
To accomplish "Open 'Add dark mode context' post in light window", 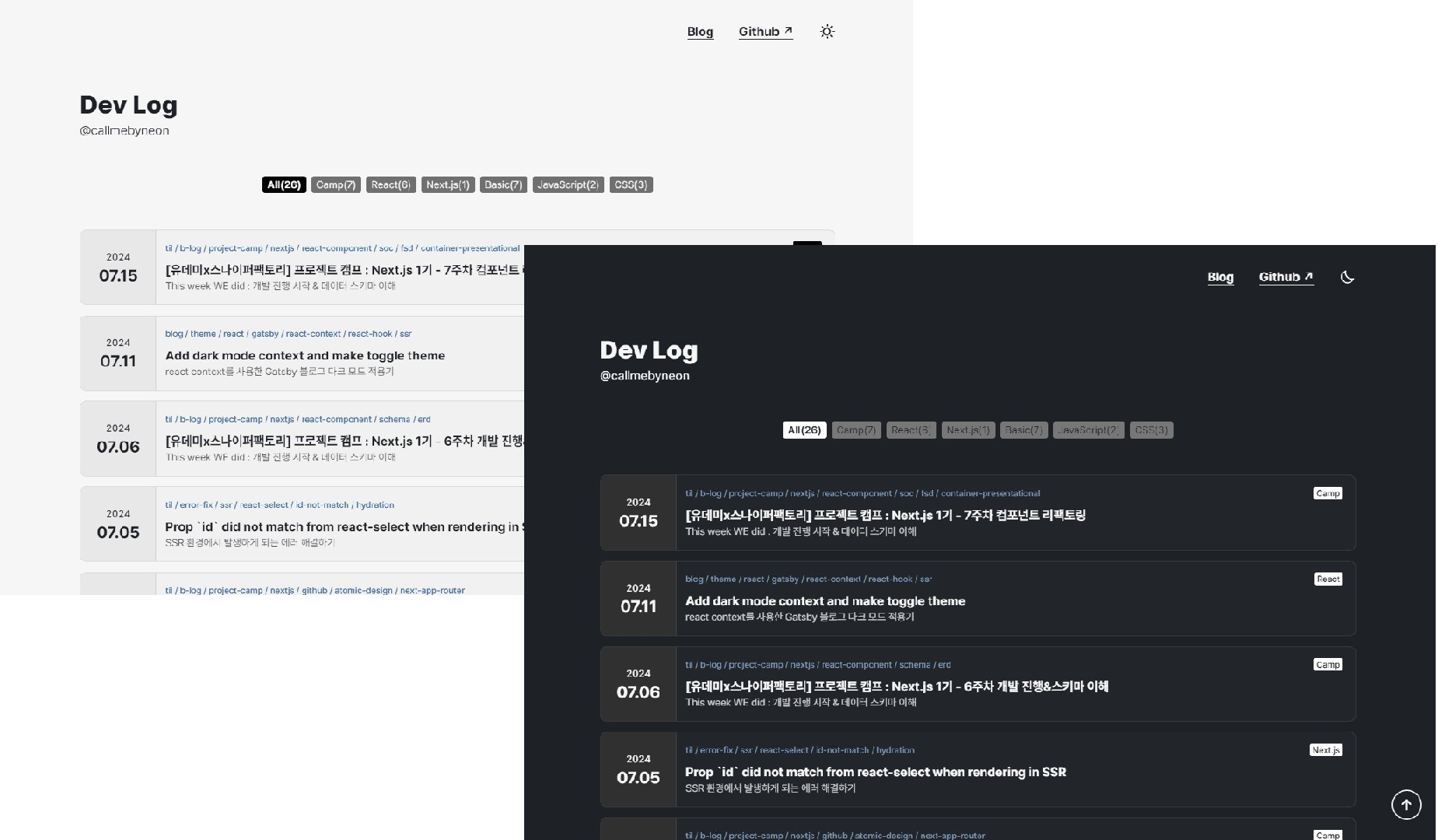I will [305, 355].
